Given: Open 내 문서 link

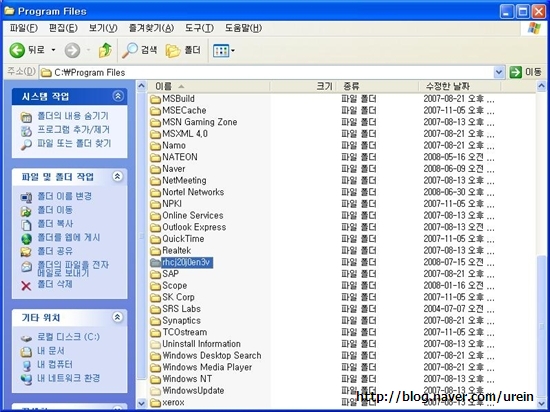Looking at the screenshot, I should pos(51,350).
